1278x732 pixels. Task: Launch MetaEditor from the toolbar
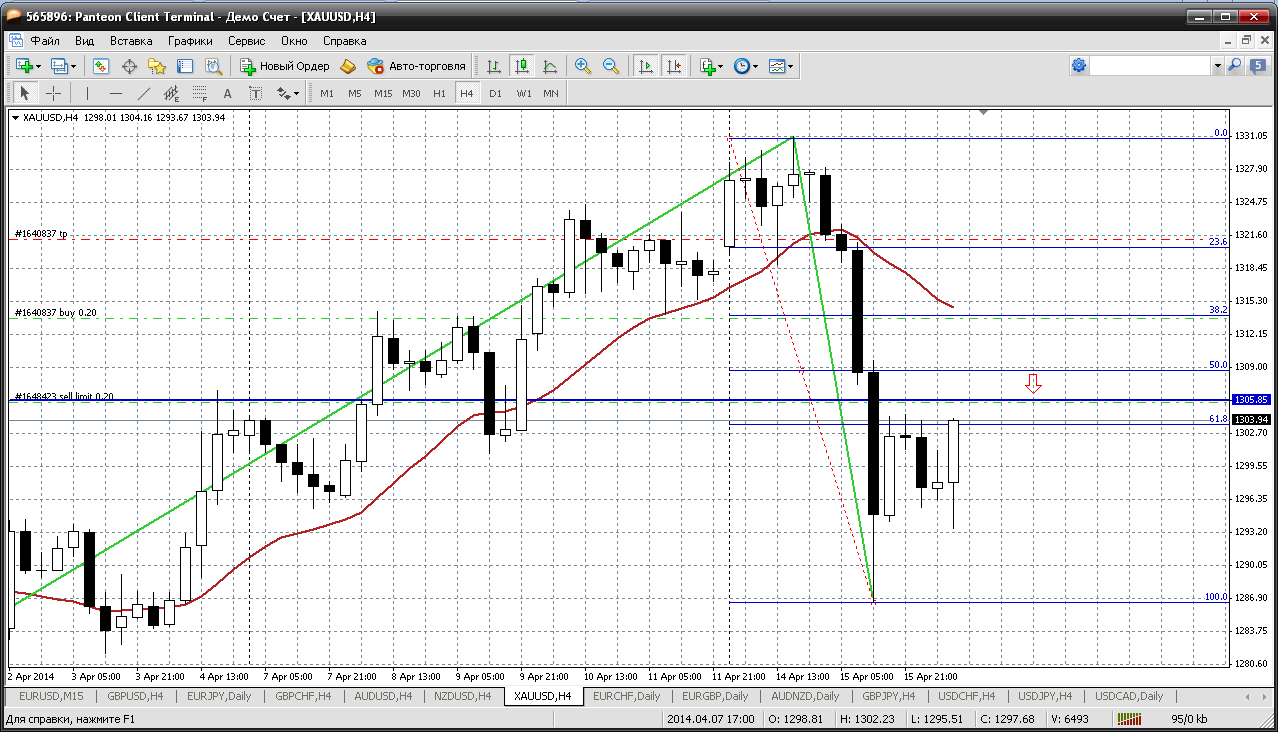[348, 66]
